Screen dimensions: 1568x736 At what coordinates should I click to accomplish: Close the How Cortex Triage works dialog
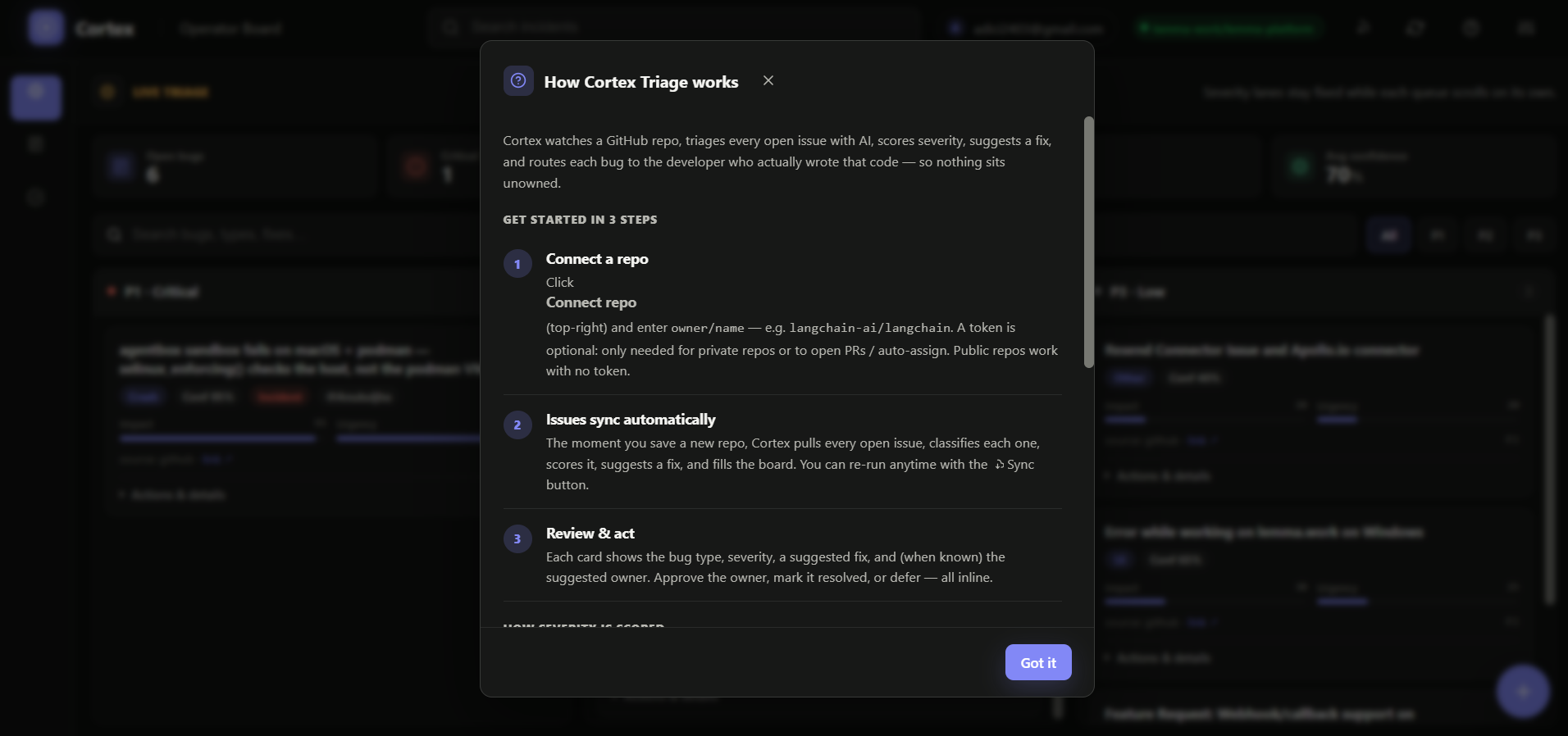tap(768, 80)
